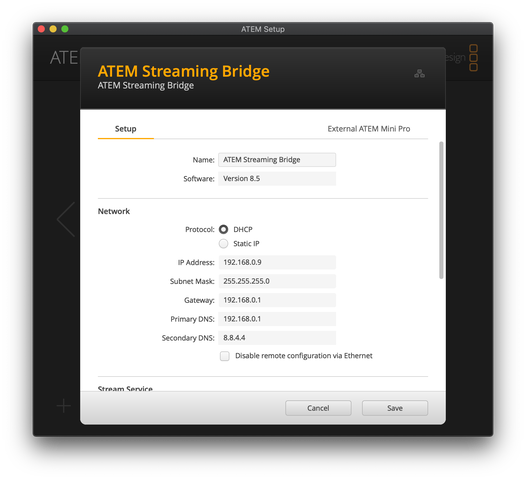
Task: Click the Primary DNS field
Action: click(277, 319)
